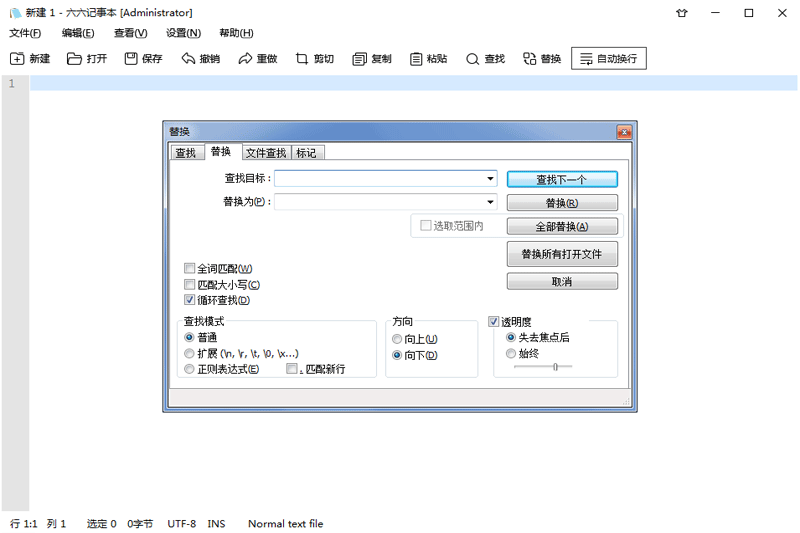Toggle the 透明度 checkbox

tap(493, 321)
